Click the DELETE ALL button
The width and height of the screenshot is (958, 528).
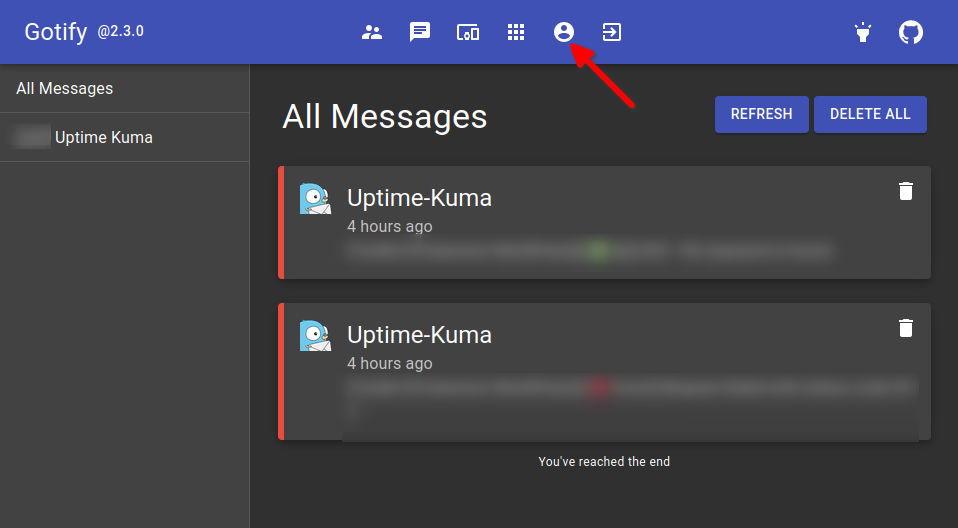click(870, 114)
